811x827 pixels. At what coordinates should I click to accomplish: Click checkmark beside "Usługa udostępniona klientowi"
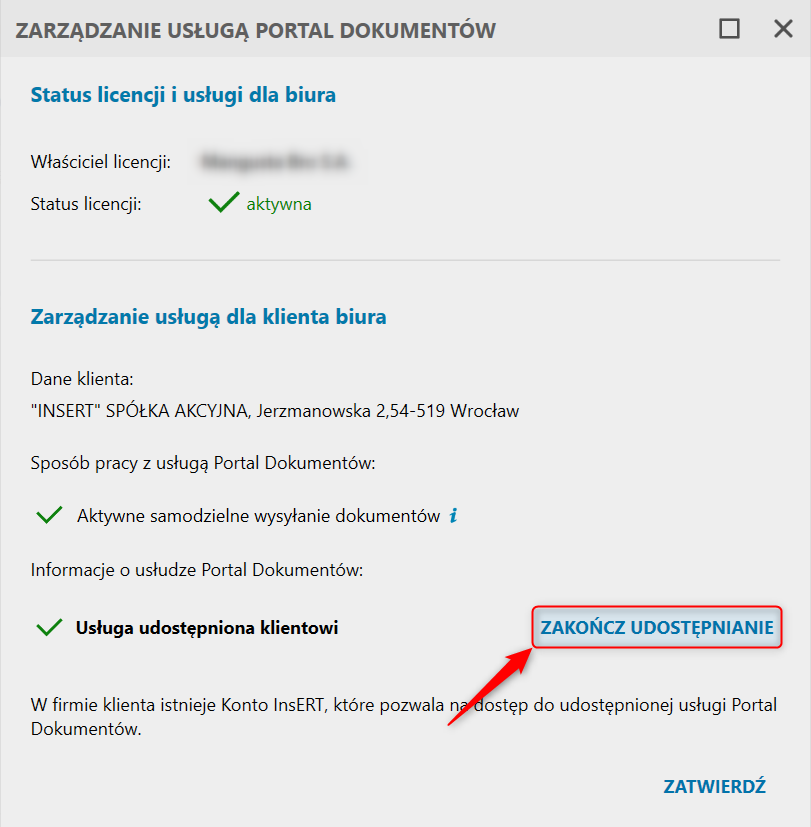click(x=49, y=628)
